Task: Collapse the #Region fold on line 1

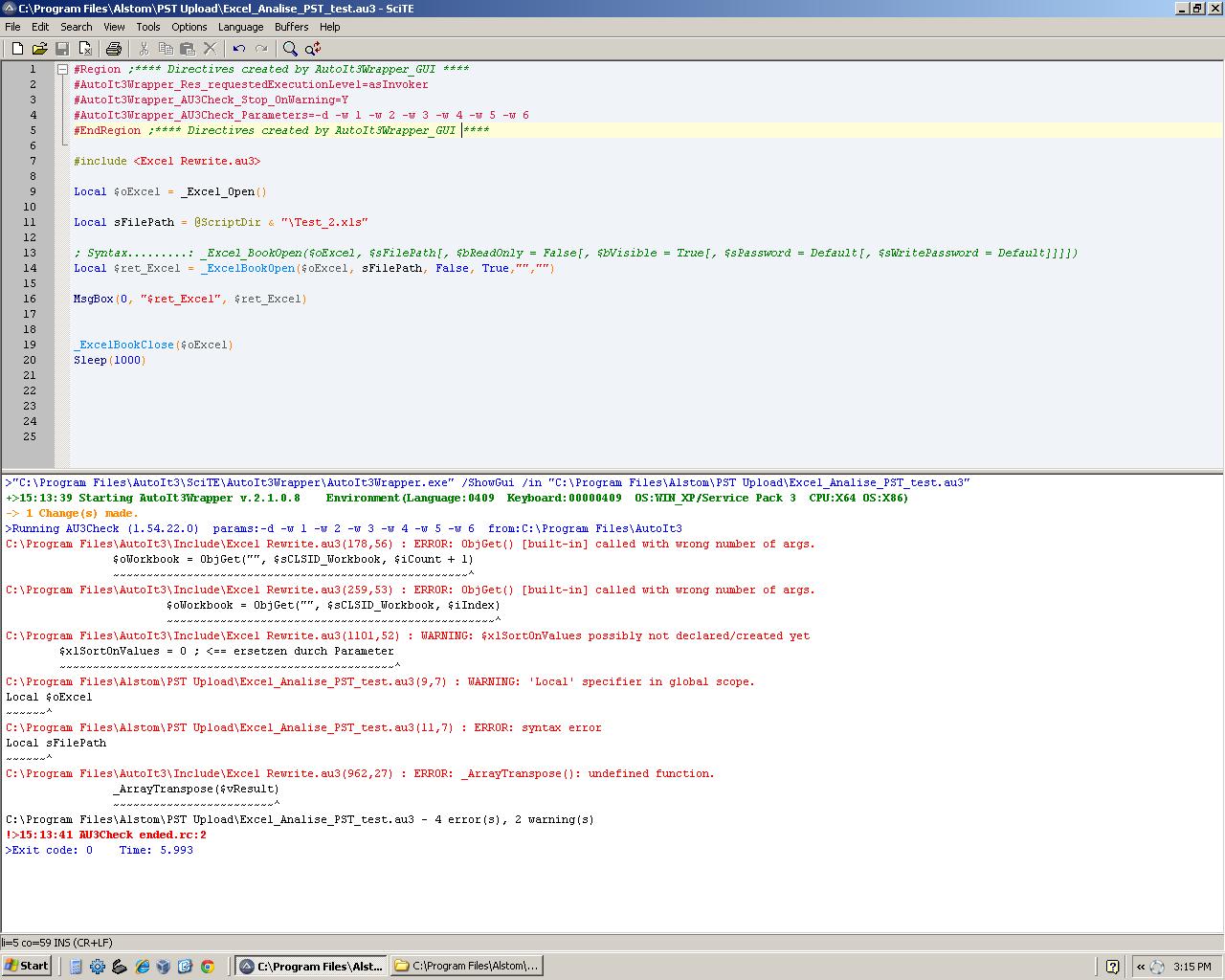Action: pyautogui.click(x=62, y=69)
